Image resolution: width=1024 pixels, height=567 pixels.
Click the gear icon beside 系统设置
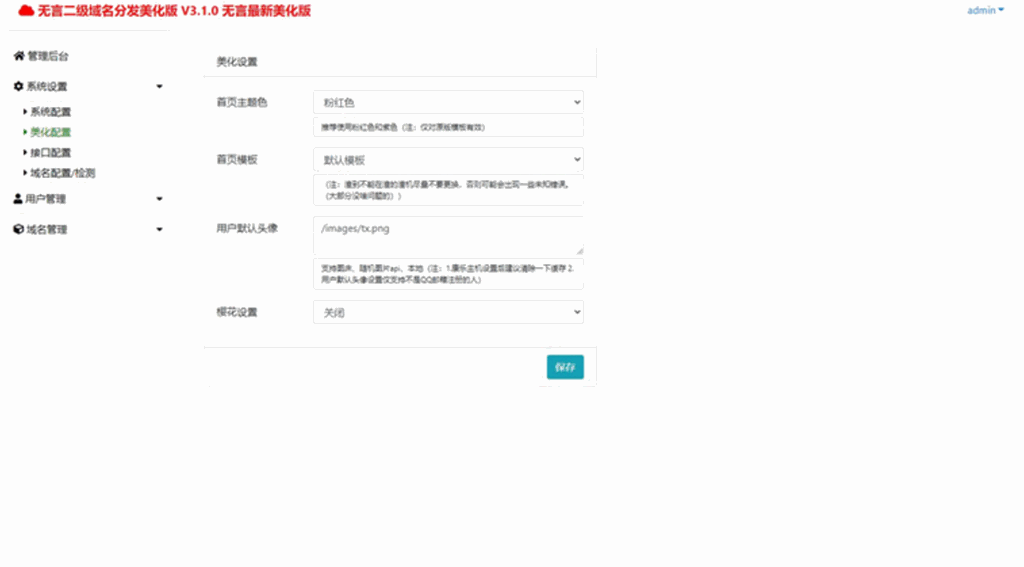[18, 86]
